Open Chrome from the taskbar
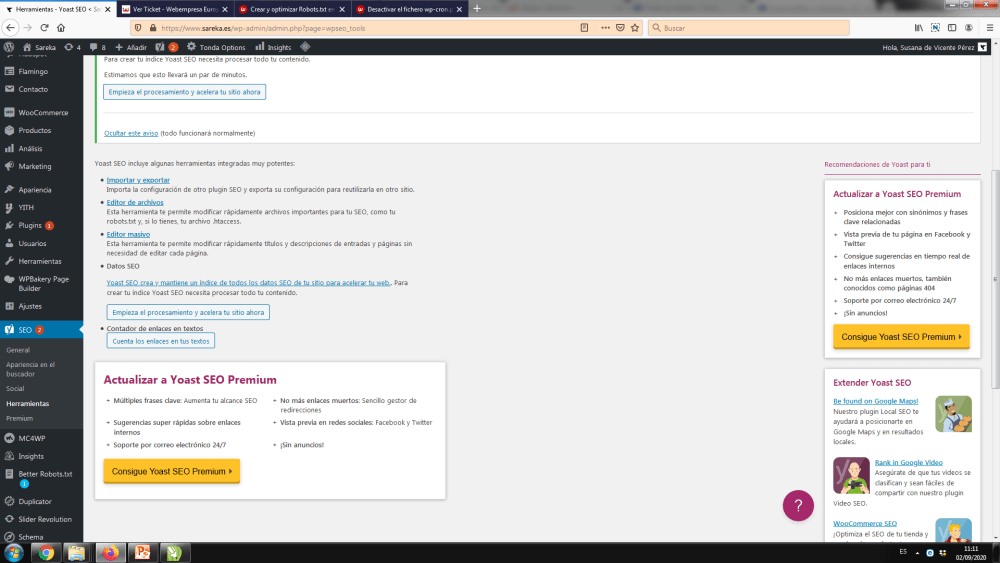 [x=46, y=553]
